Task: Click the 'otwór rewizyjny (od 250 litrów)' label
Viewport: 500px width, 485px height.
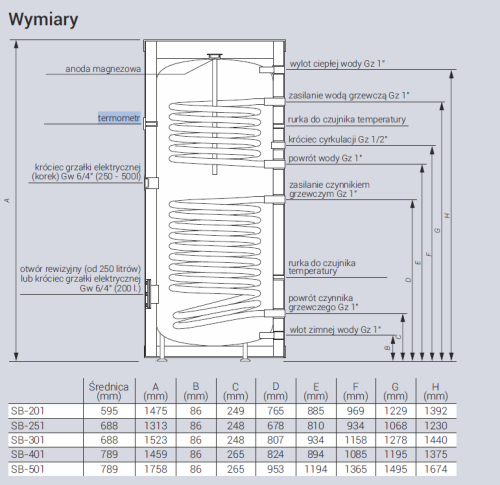Action: coord(80,269)
